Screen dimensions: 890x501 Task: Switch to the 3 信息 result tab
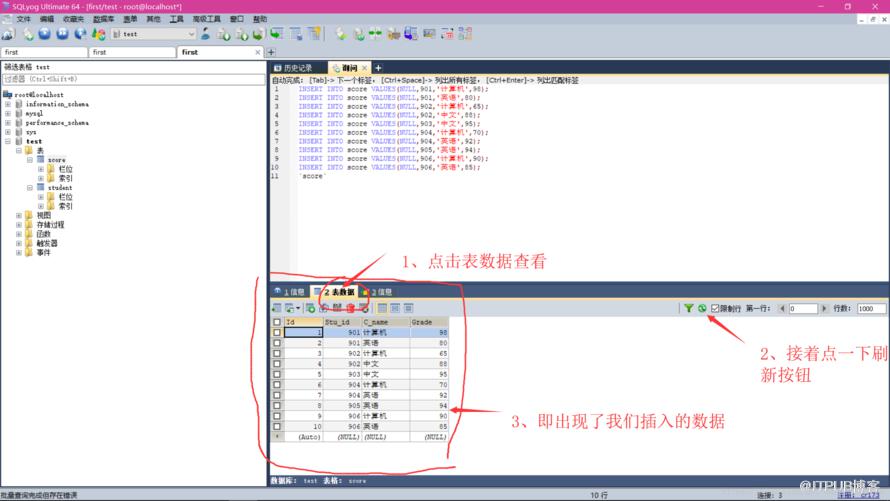tap(378, 292)
